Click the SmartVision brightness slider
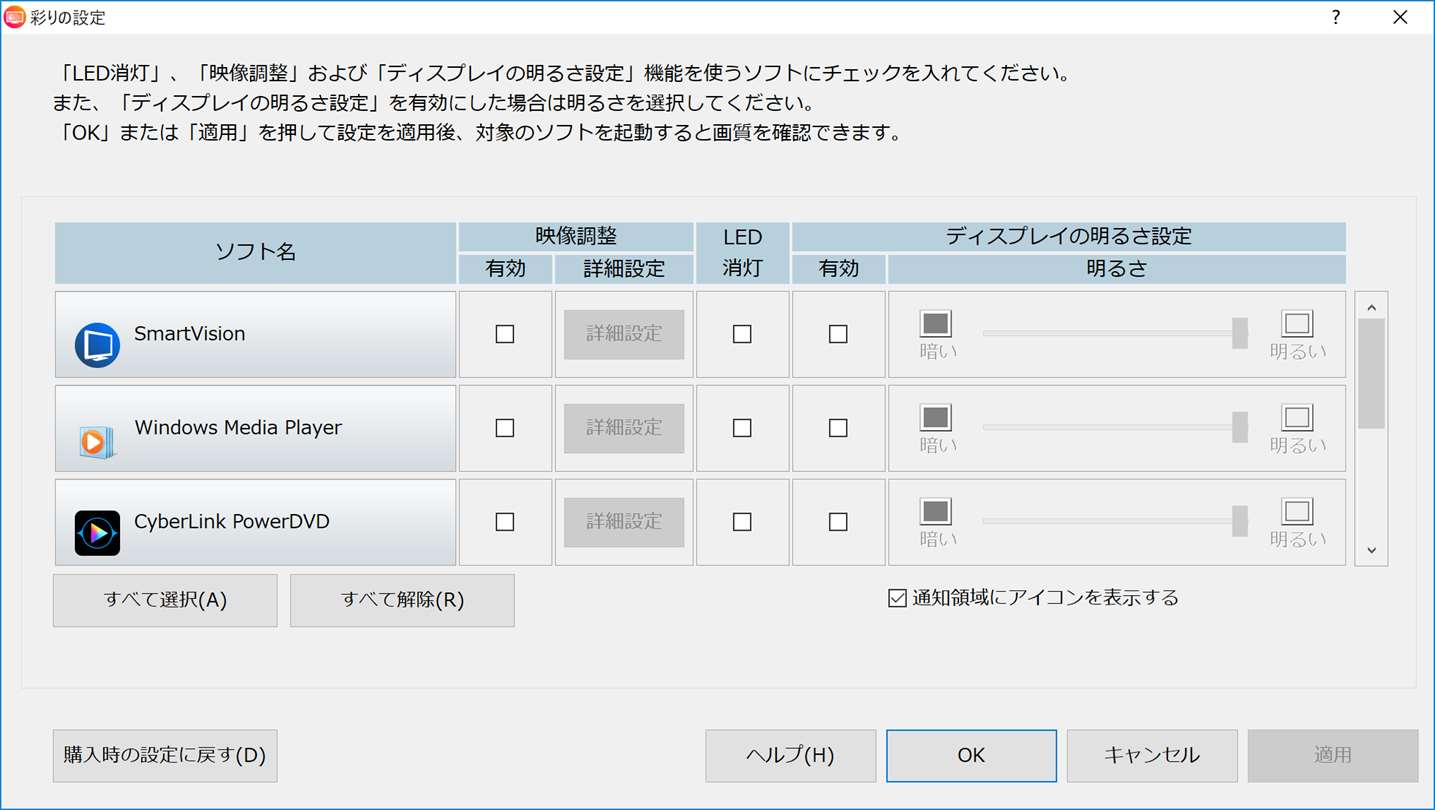 pyautogui.click(x=1112, y=334)
